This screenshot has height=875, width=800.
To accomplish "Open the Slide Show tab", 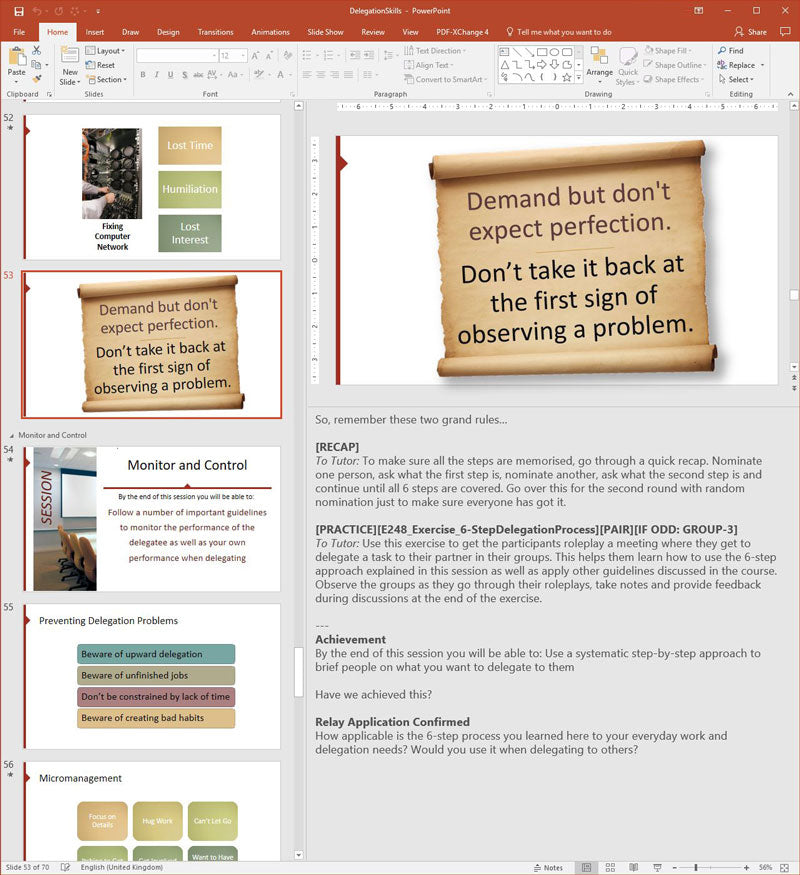I will point(325,32).
